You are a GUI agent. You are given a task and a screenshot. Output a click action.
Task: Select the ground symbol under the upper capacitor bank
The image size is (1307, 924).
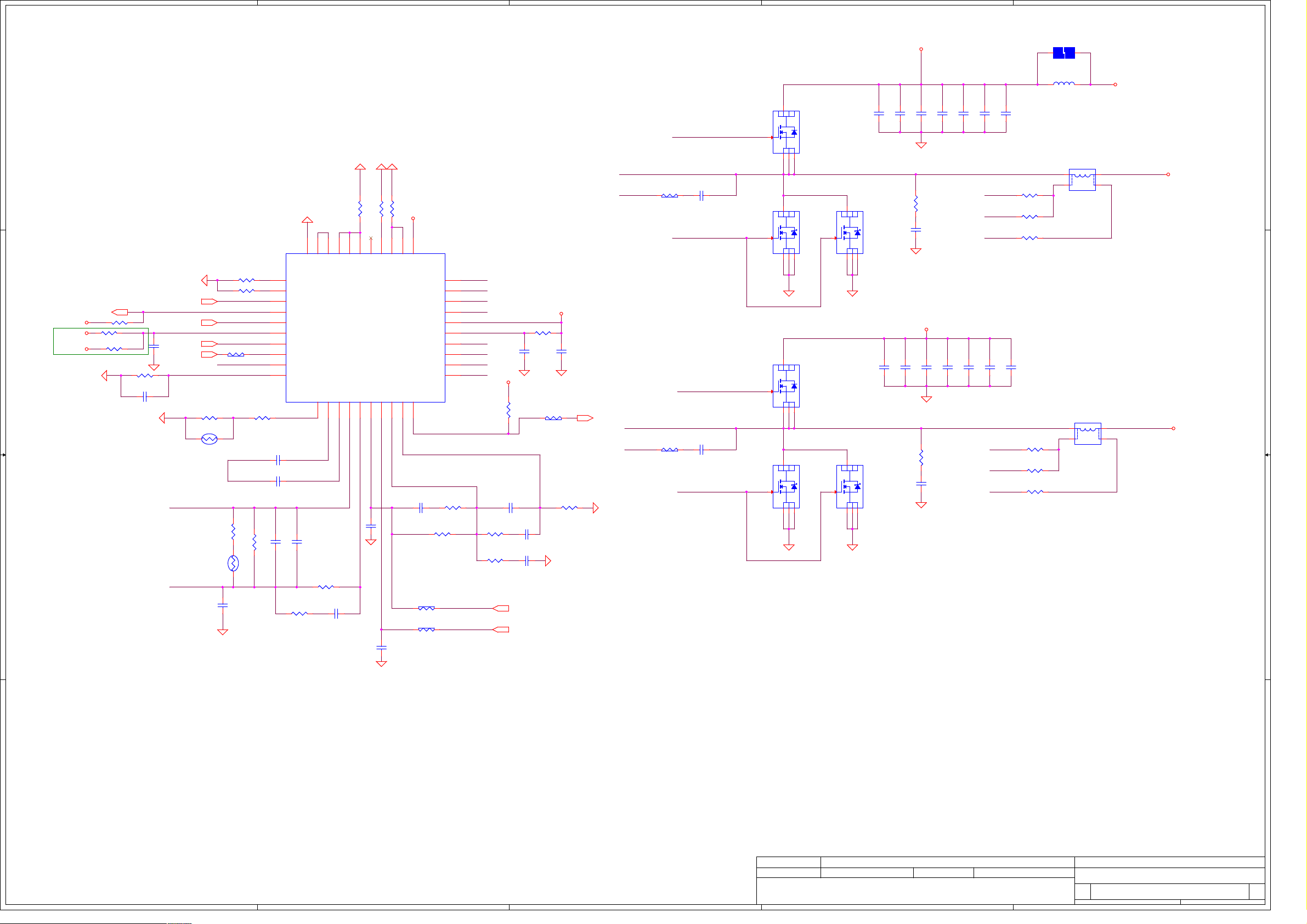921,145
